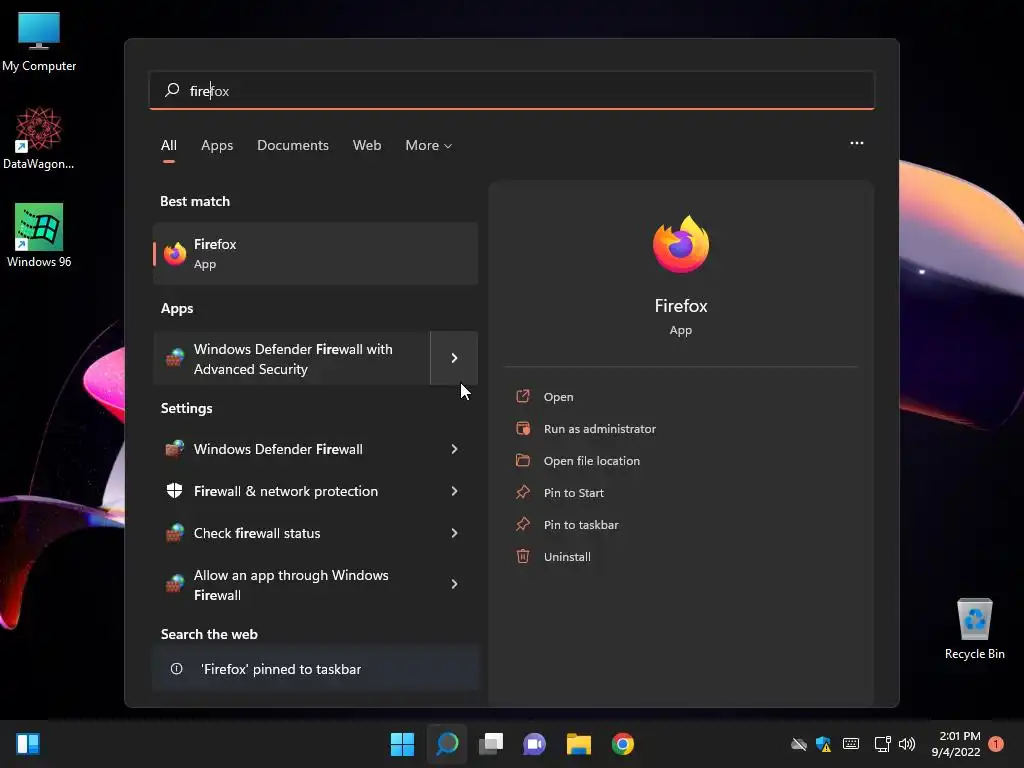
Task: Open the notification badge in the tray
Action: point(996,744)
